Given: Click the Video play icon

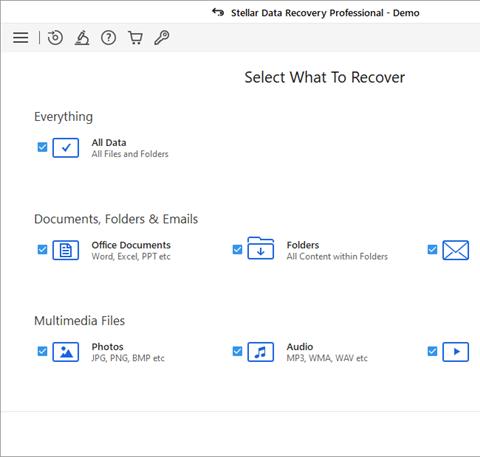Looking at the screenshot, I should click(456, 352).
